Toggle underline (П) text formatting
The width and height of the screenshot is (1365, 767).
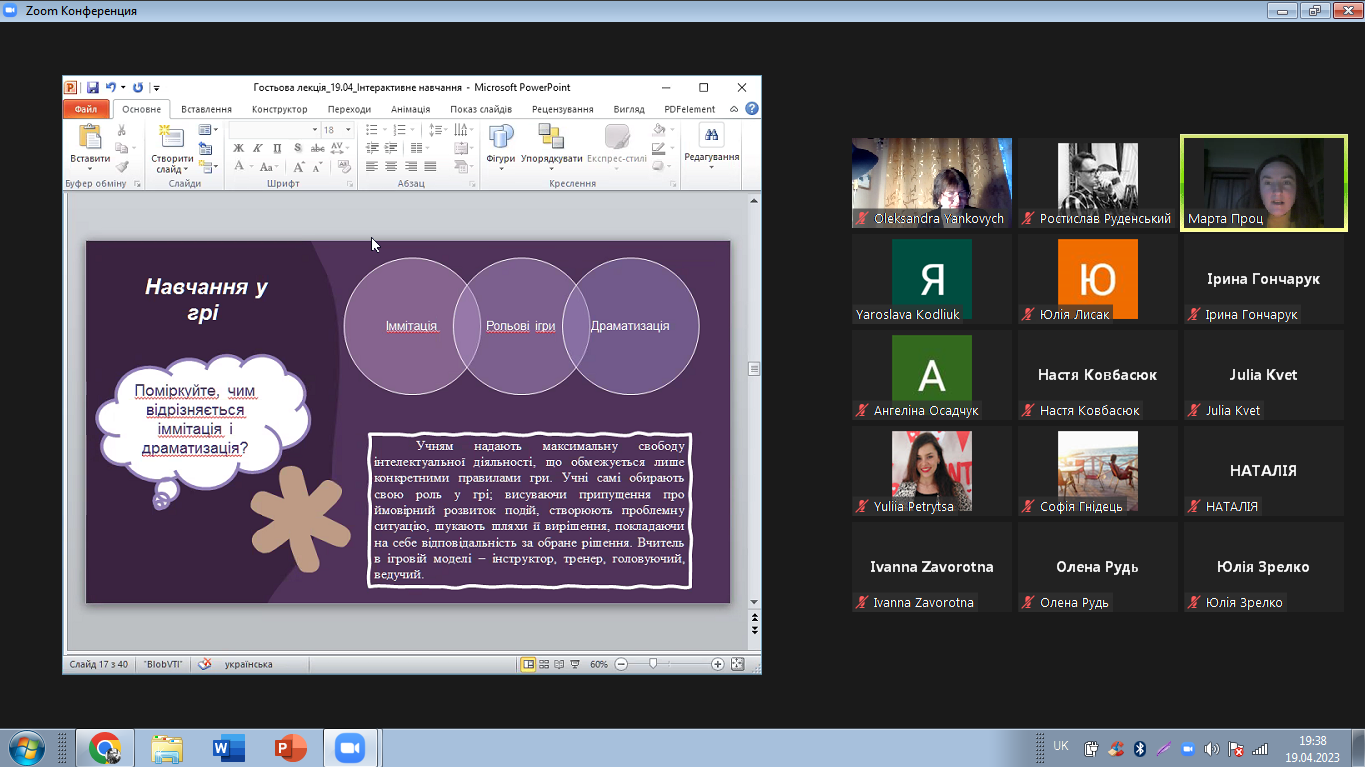[x=277, y=148]
